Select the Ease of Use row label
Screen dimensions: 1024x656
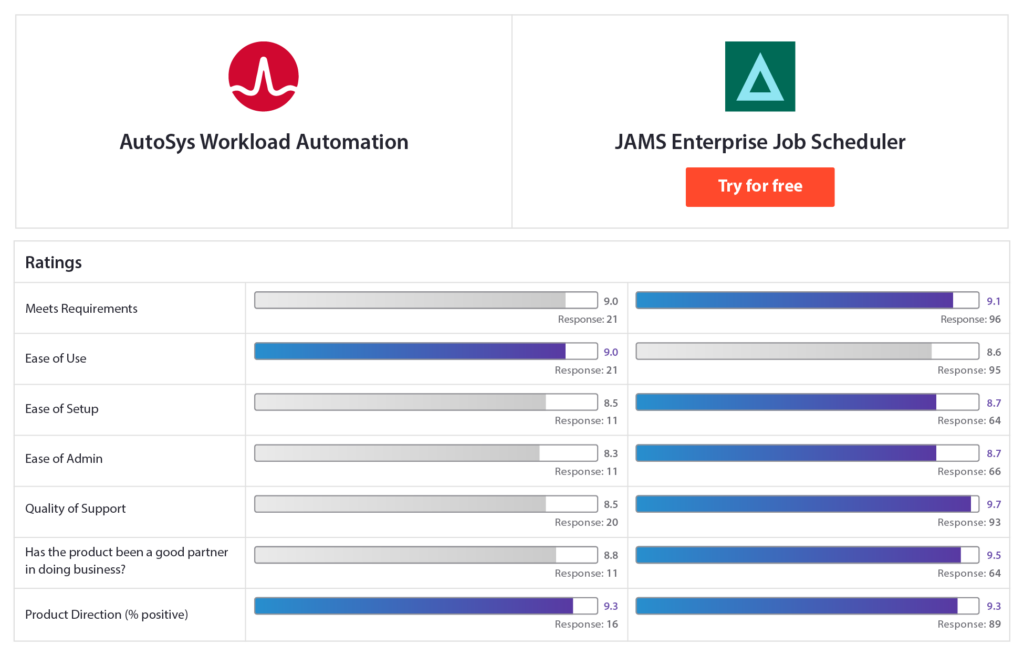coord(56,359)
